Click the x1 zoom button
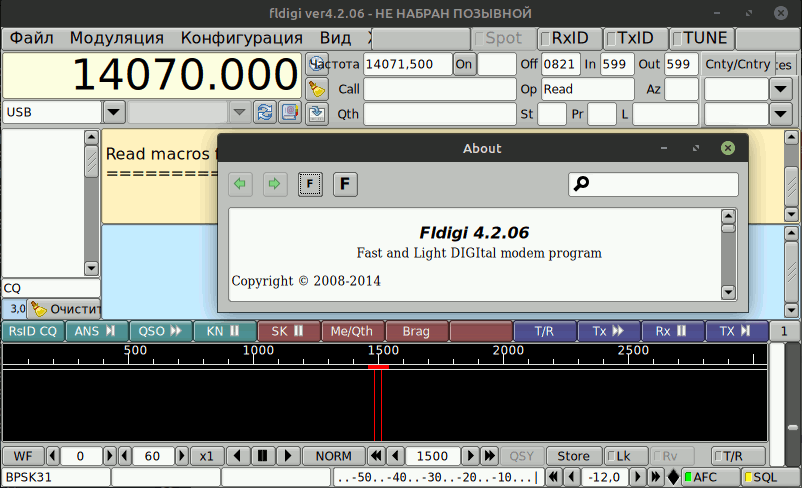 pos(207,456)
